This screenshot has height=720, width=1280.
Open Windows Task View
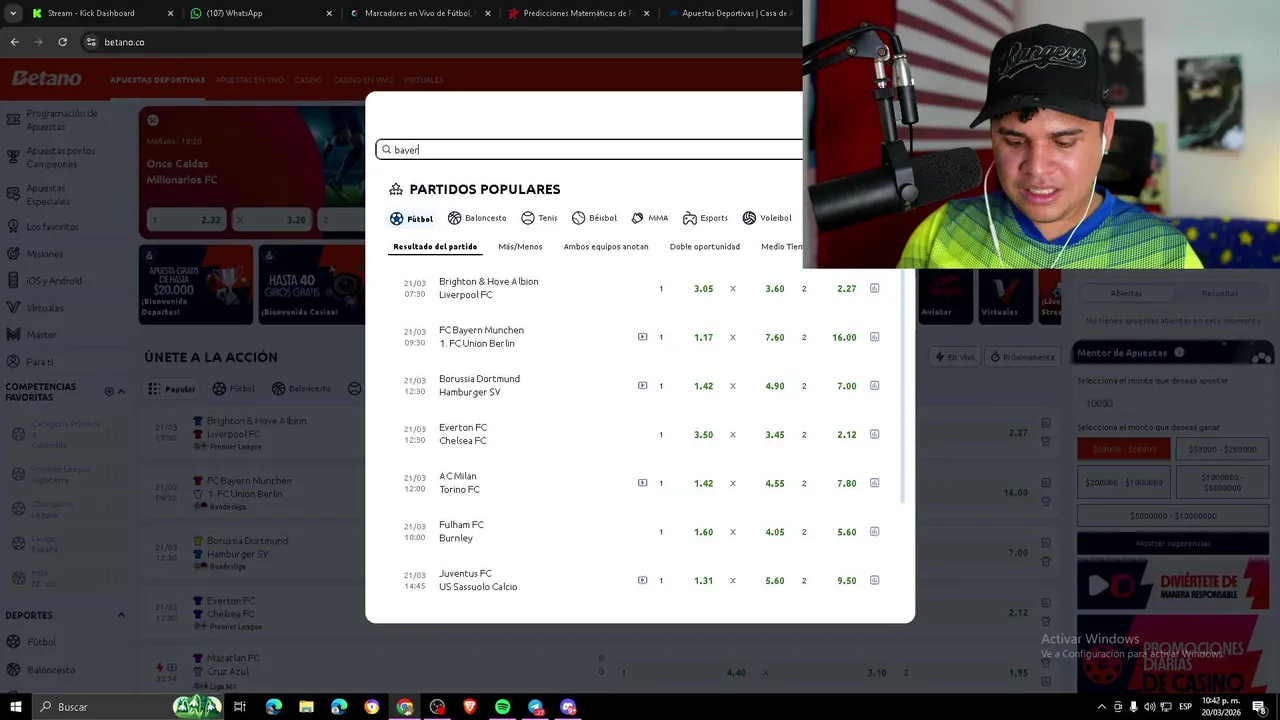click(240, 707)
